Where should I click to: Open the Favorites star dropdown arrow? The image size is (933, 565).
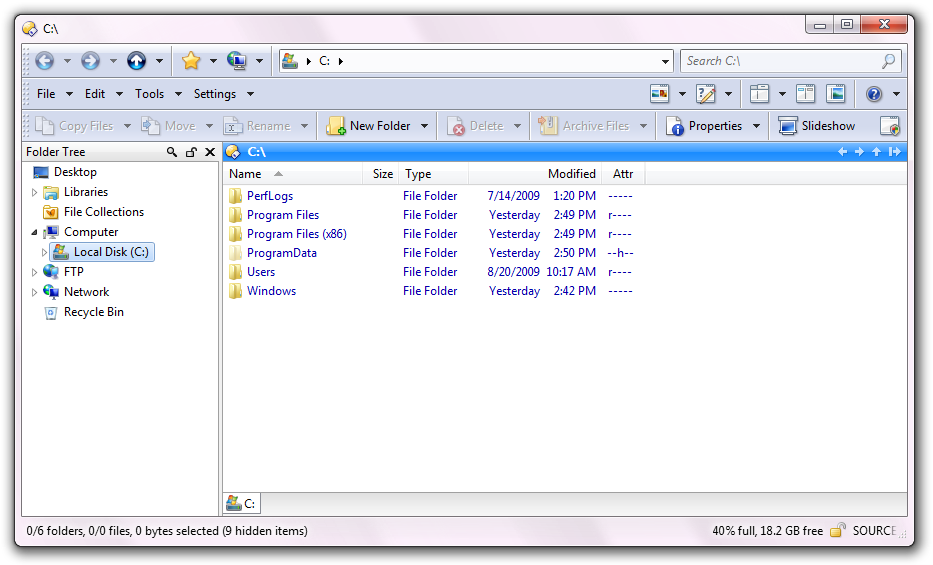tap(213, 61)
